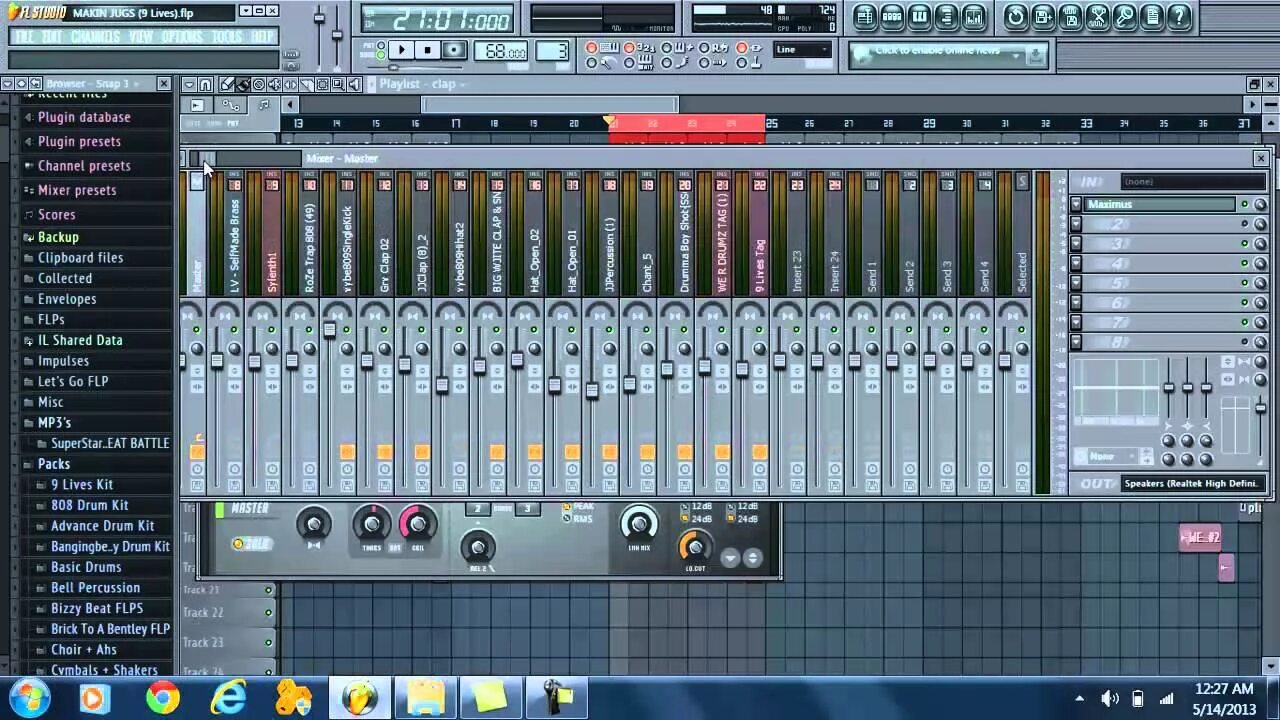The image size is (1280, 720).
Task: Open the FILE menu
Action: coord(25,37)
